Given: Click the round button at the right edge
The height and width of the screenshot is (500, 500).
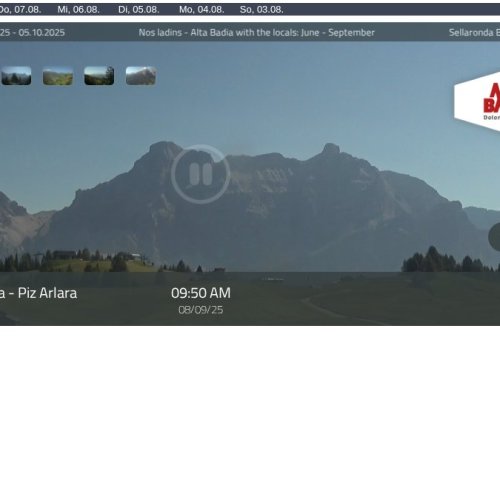Looking at the screenshot, I should click(x=494, y=237).
